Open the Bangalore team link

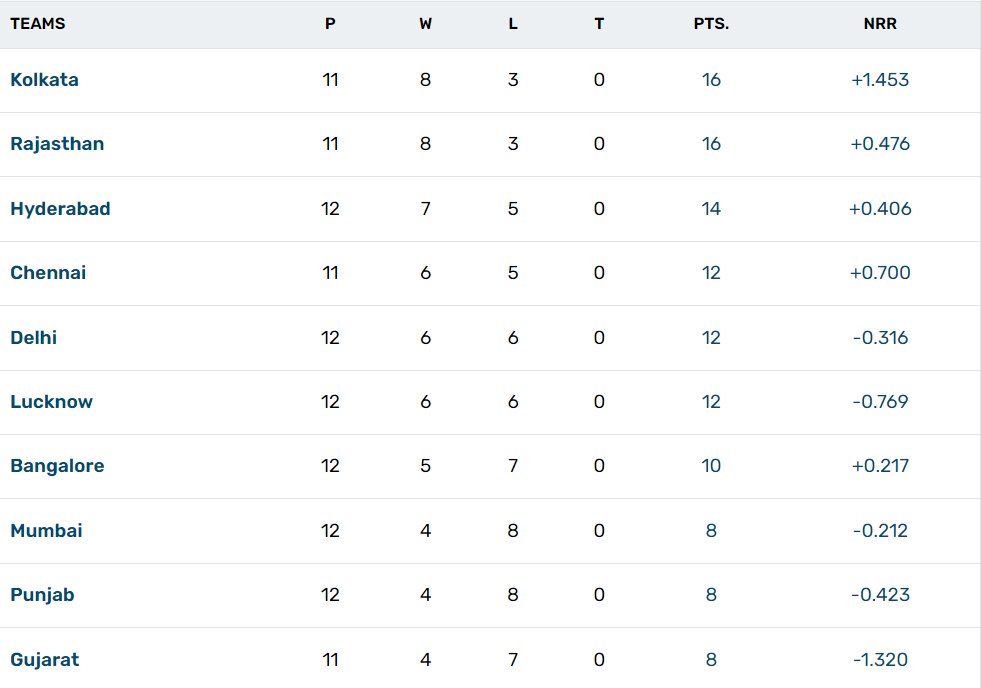pyautogui.click(x=57, y=466)
